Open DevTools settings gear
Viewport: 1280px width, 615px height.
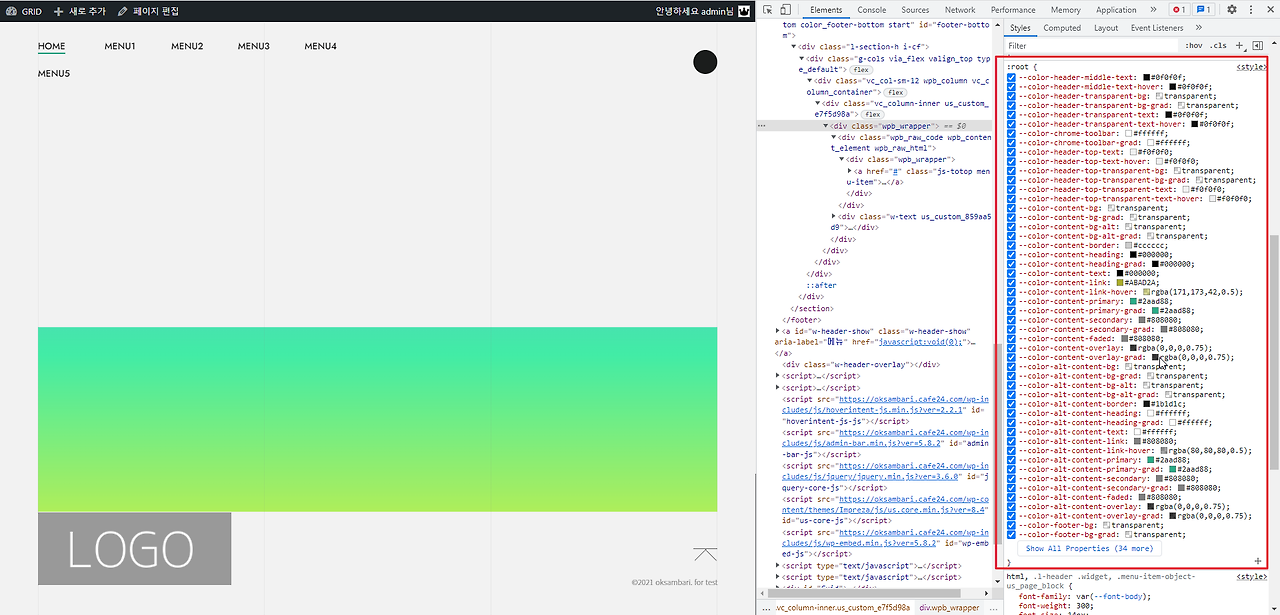1232,10
